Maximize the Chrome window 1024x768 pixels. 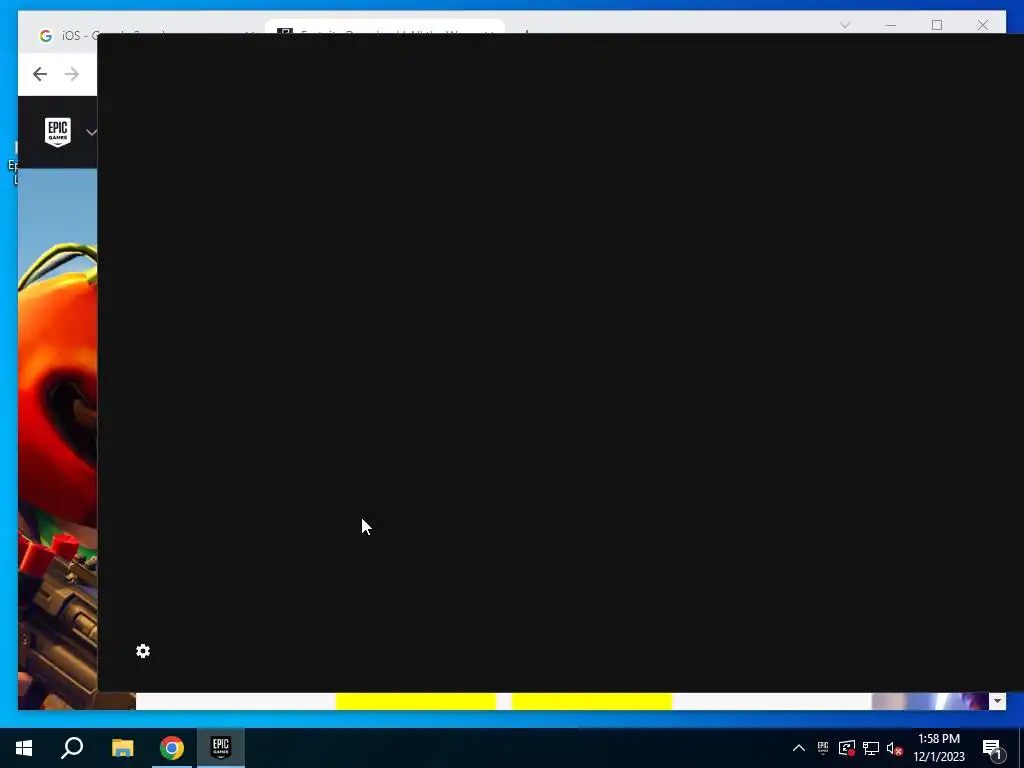click(936, 25)
